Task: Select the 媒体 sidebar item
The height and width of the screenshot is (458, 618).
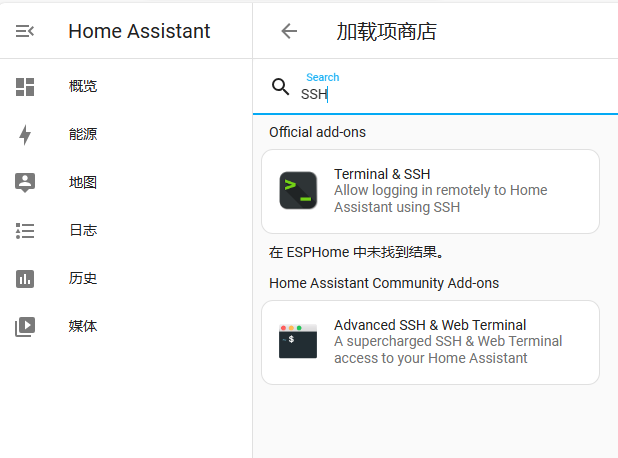Action: [83, 326]
